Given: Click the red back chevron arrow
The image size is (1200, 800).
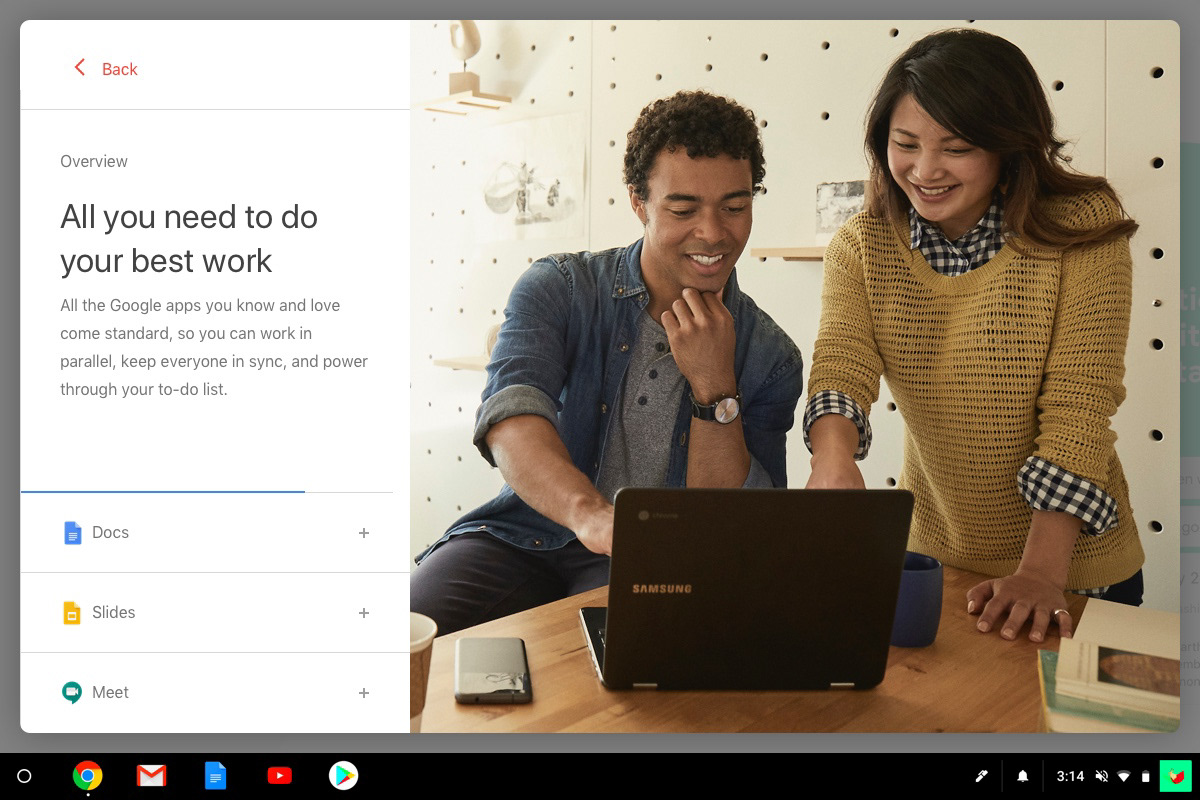Looking at the screenshot, I should coord(80,68).
